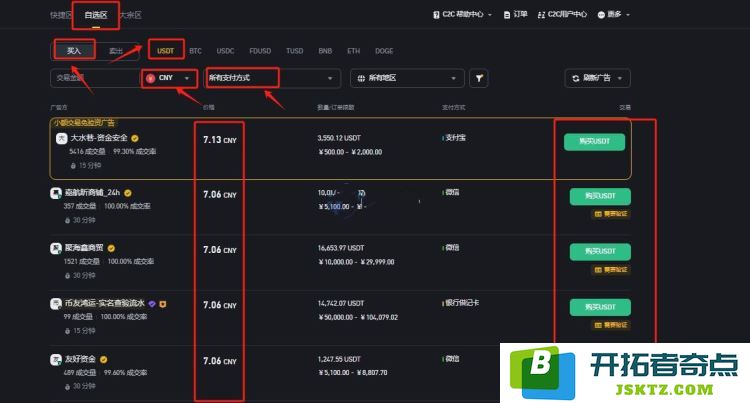This screenshot has width=750, height=403.
Task: Click the 16,653.97 USDT amount
Action: [341, 248]
